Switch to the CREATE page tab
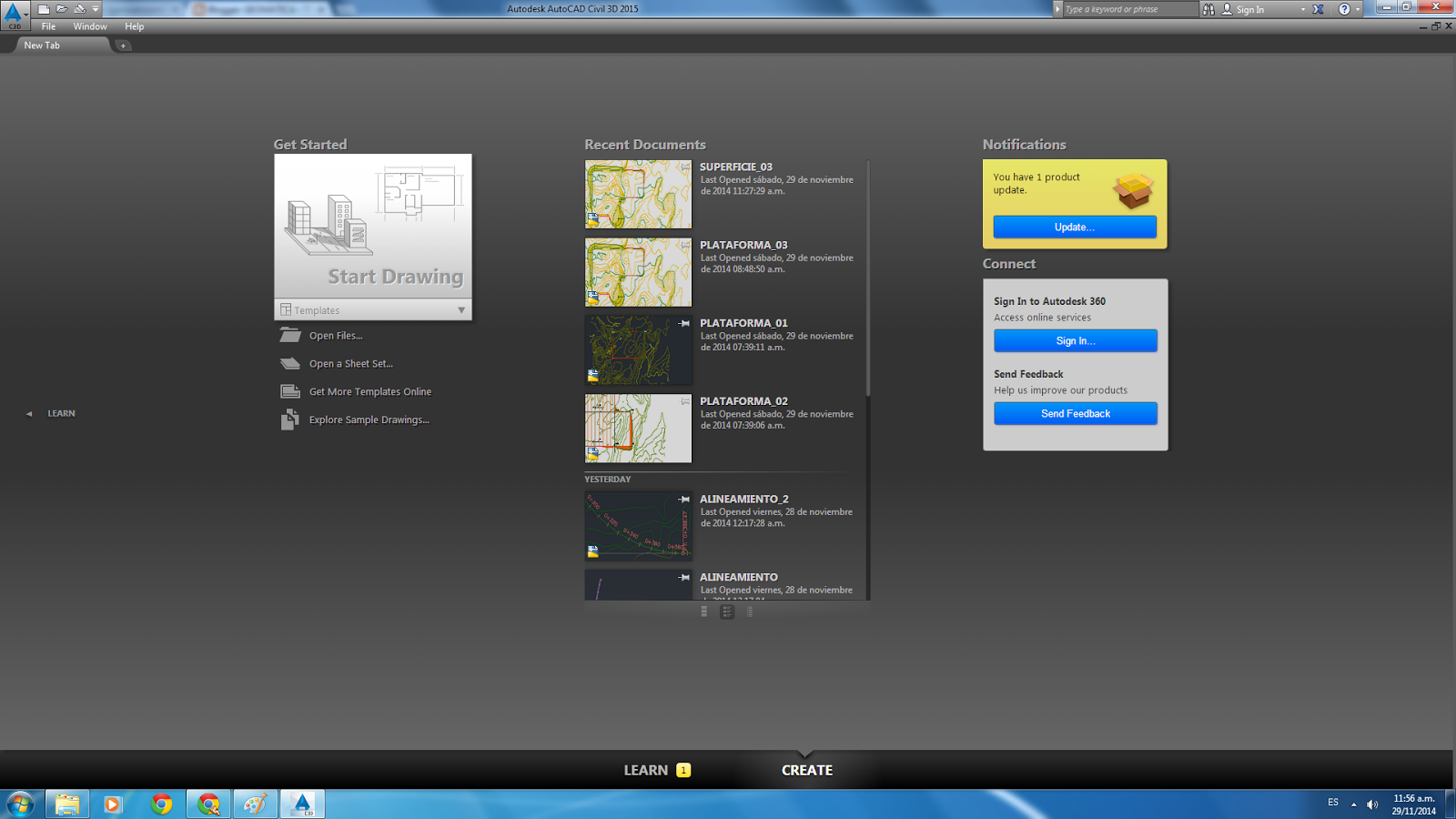This screenshot has height=819, width=1456. tap(807, 770)
